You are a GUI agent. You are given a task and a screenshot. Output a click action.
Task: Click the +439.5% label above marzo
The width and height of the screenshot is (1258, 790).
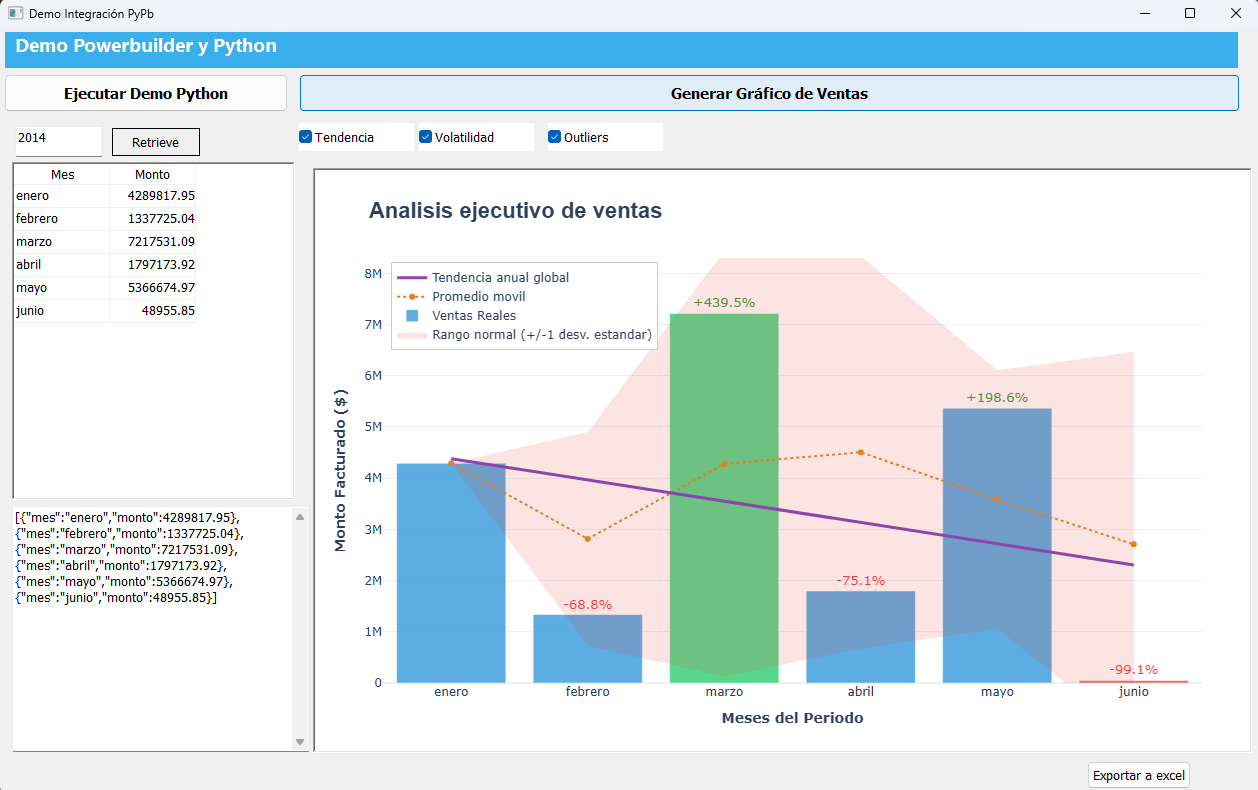(x=724, y=302)
